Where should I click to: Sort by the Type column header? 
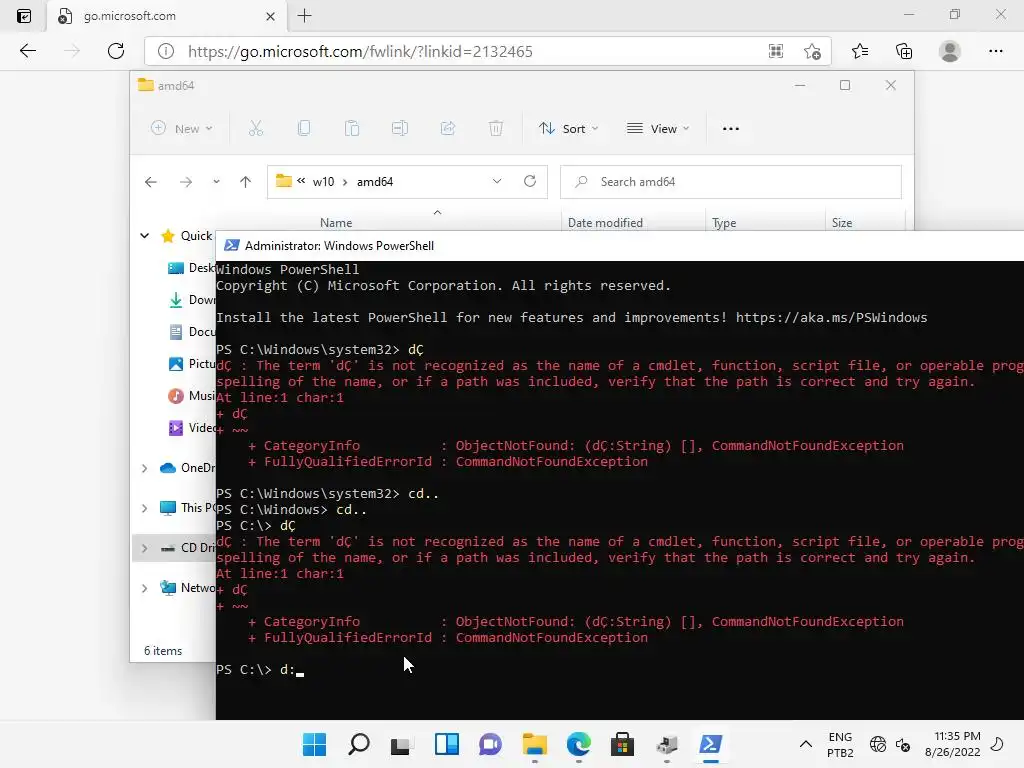tap(724, 223)
